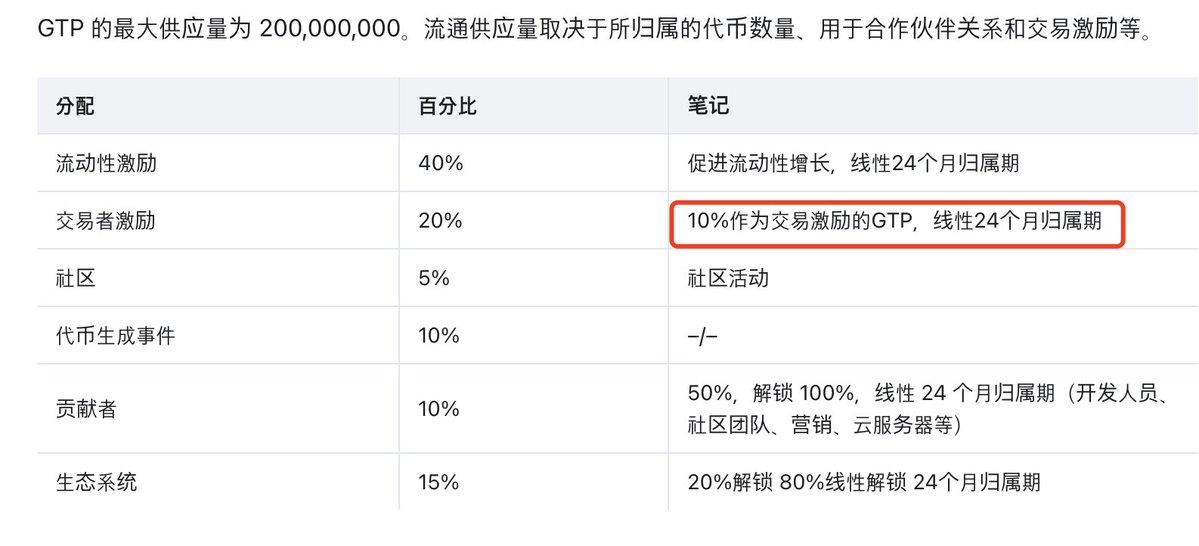Select the 社区 row label
Image resolution: width=1199 pixels, height=546 pixels.
coord(76,278)
